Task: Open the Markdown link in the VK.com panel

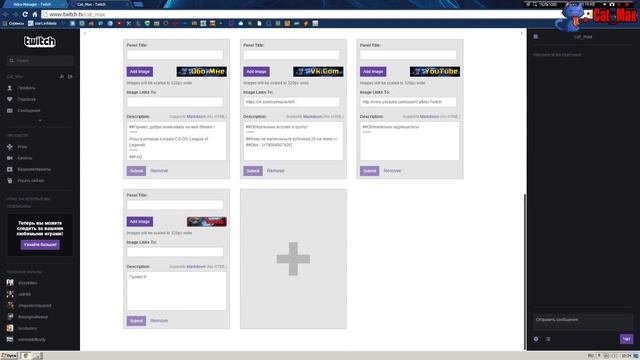Action: (313, 117)
